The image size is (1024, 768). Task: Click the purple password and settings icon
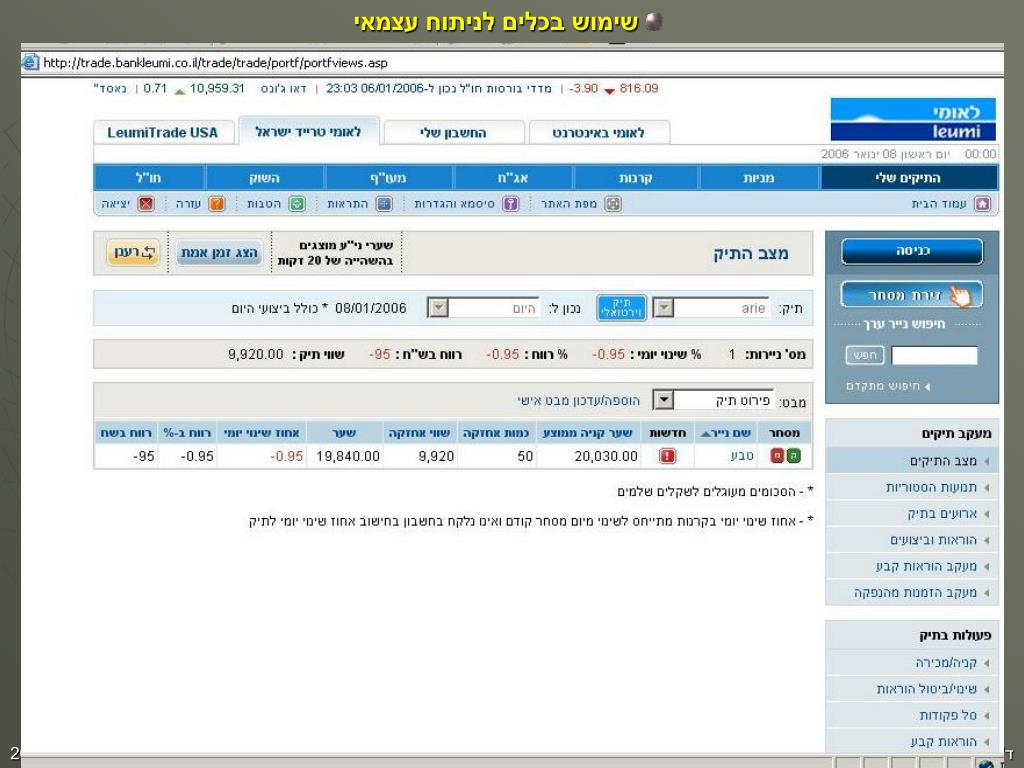[x=510, y=204]
